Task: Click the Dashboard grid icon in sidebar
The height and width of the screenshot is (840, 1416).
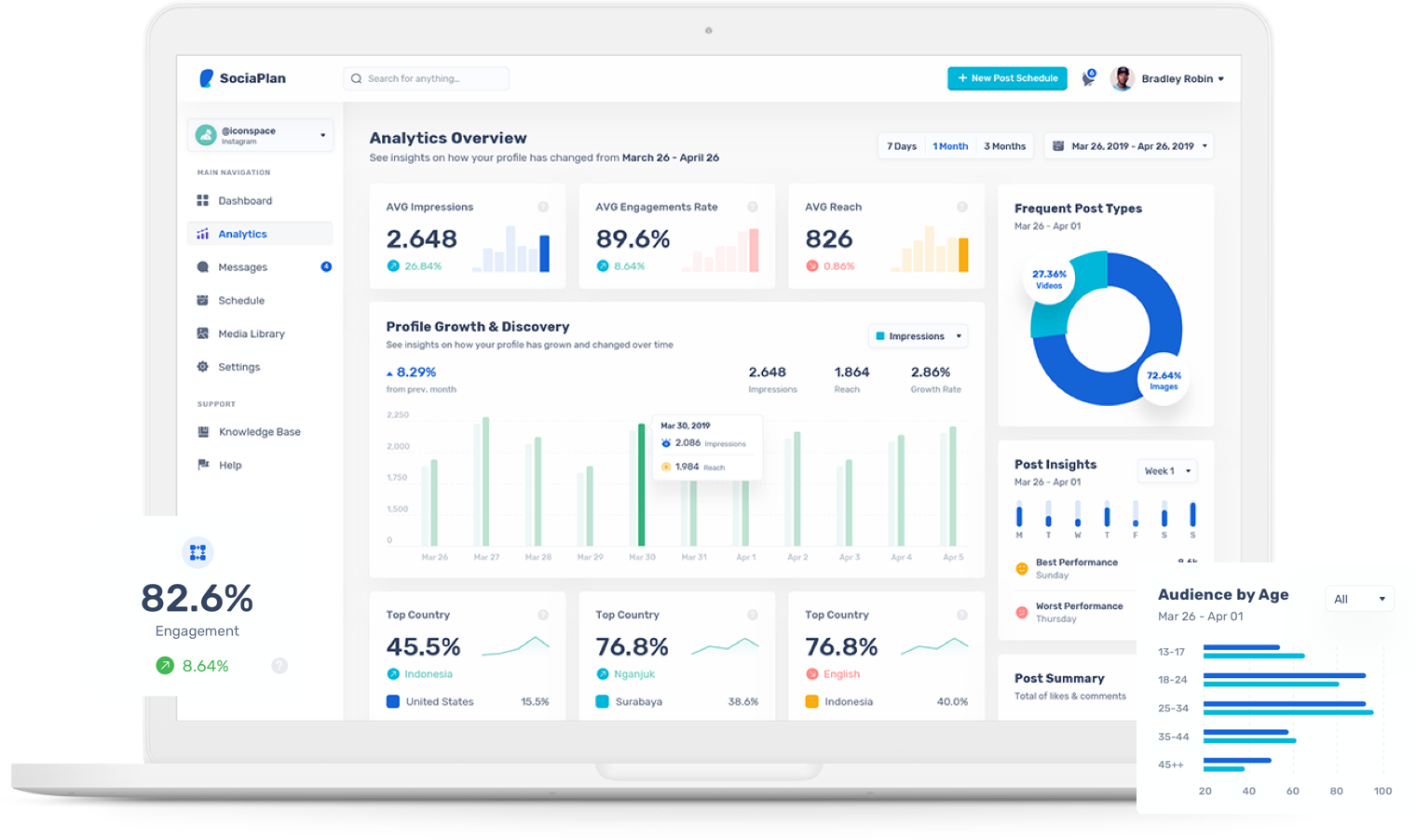Action: pyautogui.click(x=202, y=200)
